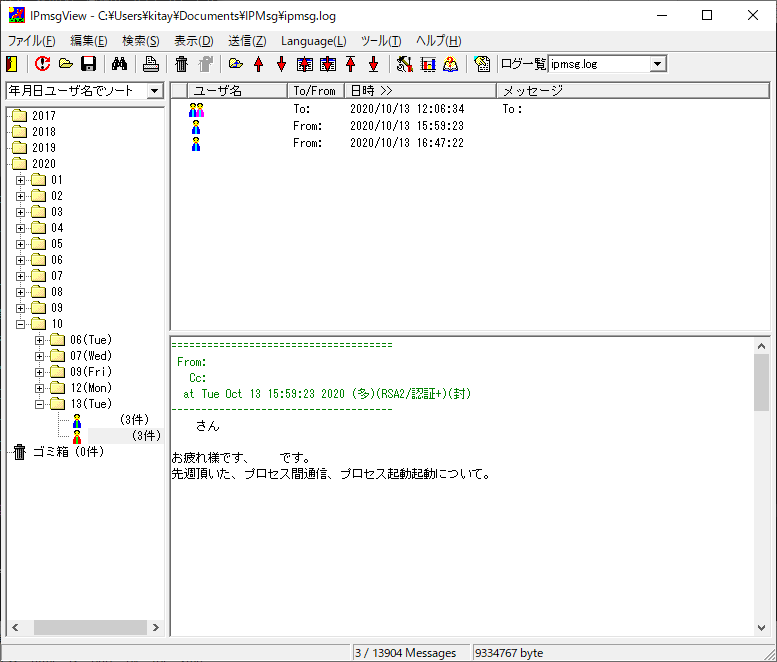Open the 検索(S) menu
Screen dimensions: 777x662
point(141,41)
